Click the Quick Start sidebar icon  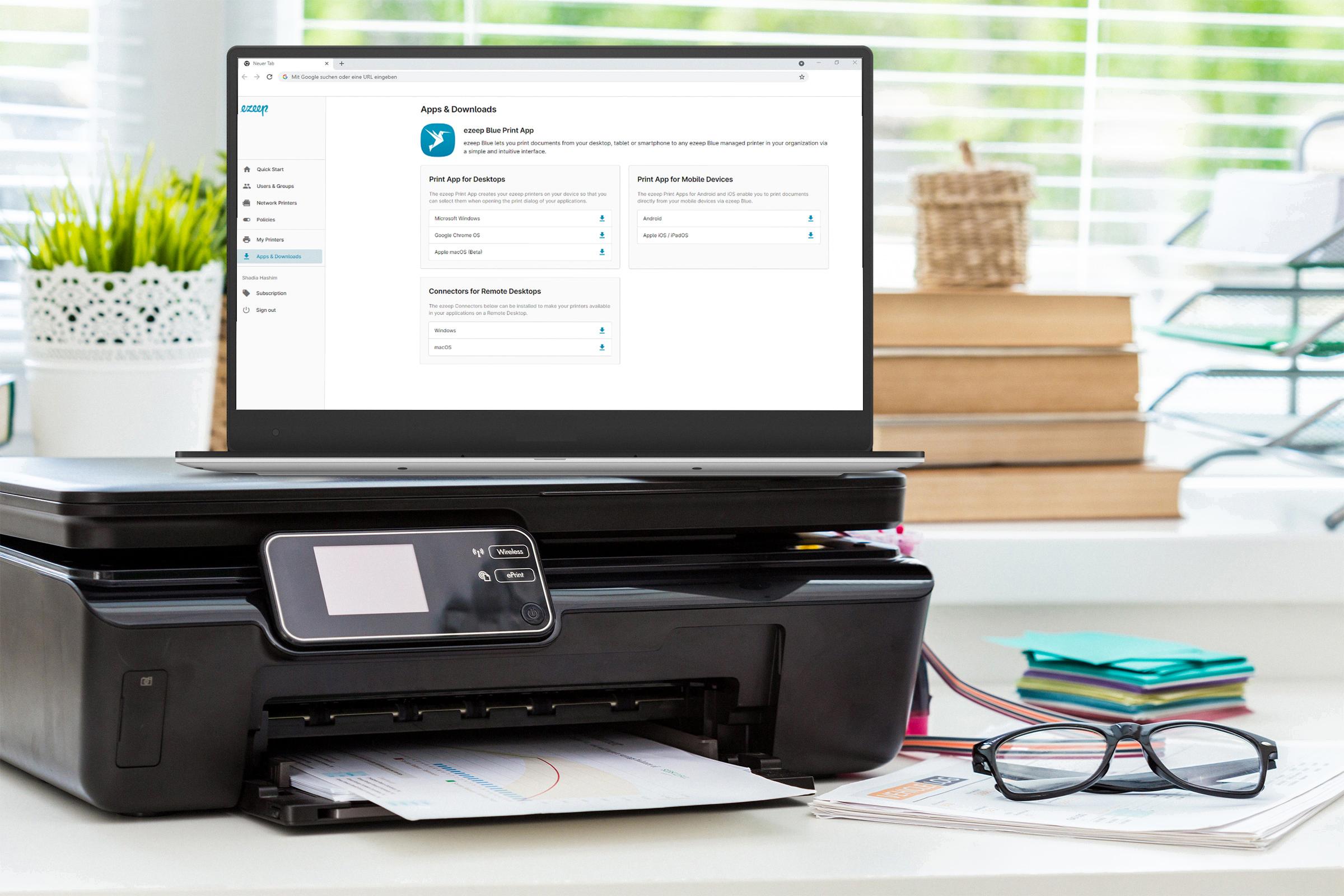tap(247, 169)
